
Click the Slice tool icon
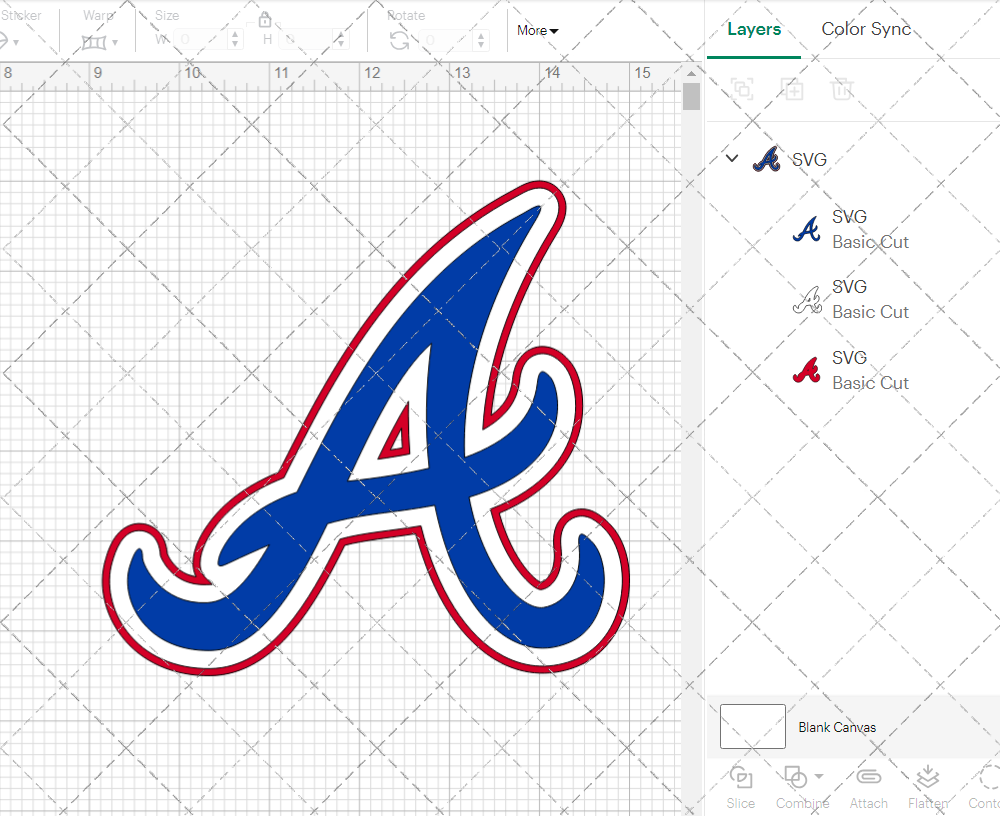pos(741,778)
